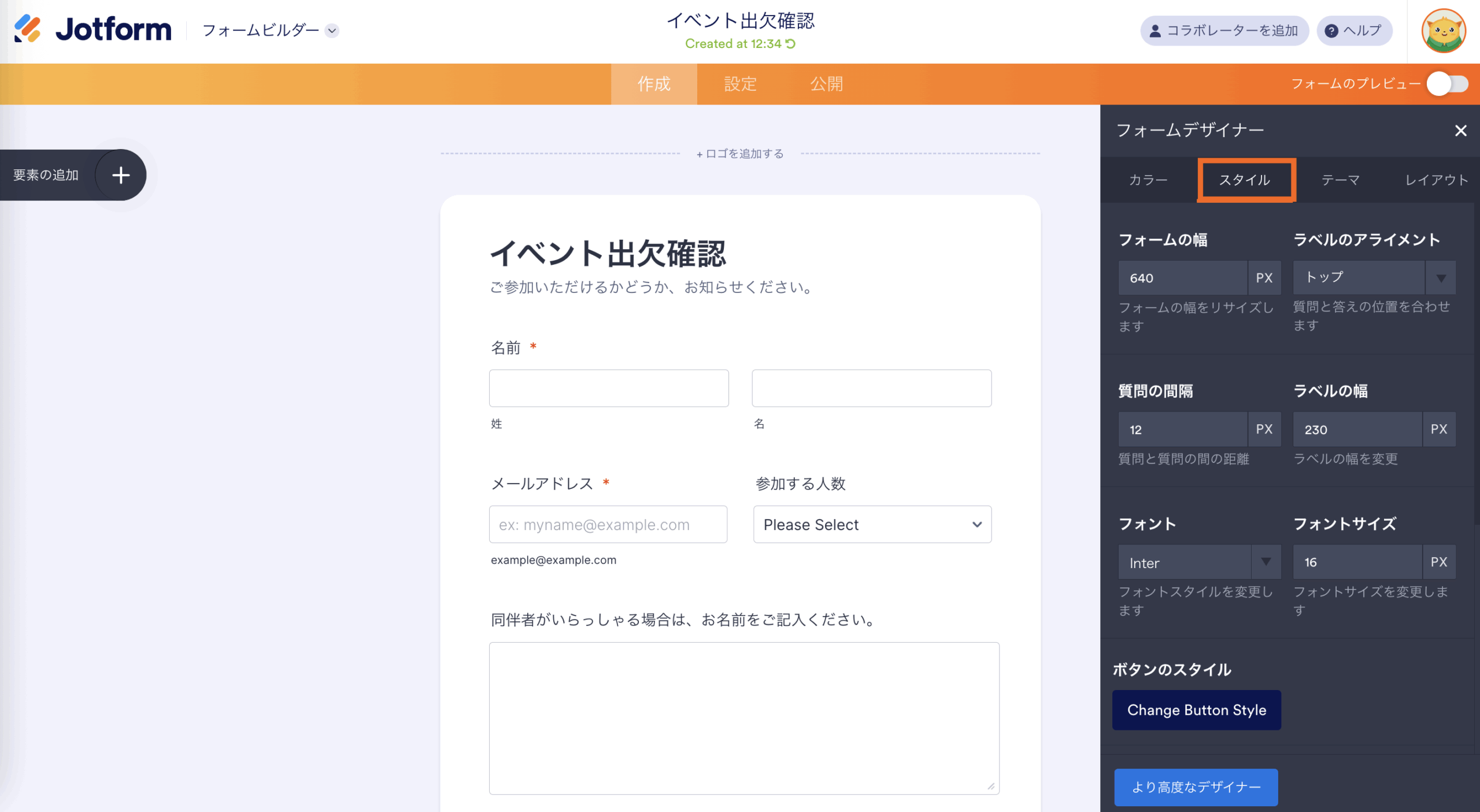Open the Please Select attendee dropdown
Image resolution: width=1480 pixels, height=812 pixels.
tap(872, 525)
